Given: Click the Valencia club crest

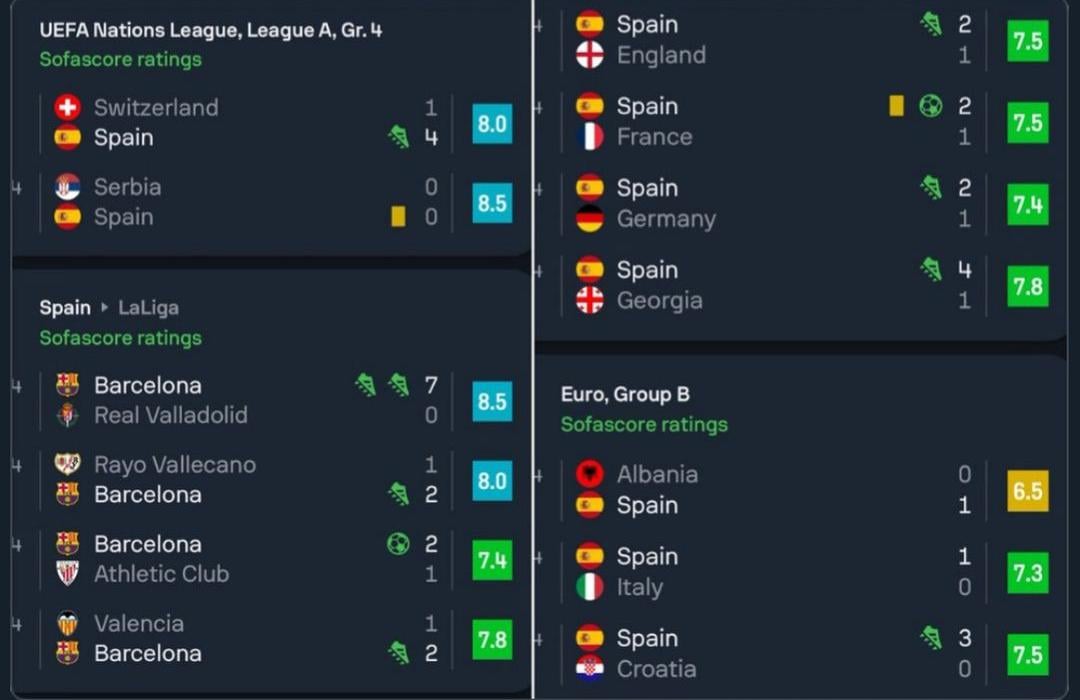Looking at the screenshot, I should 67,623.
